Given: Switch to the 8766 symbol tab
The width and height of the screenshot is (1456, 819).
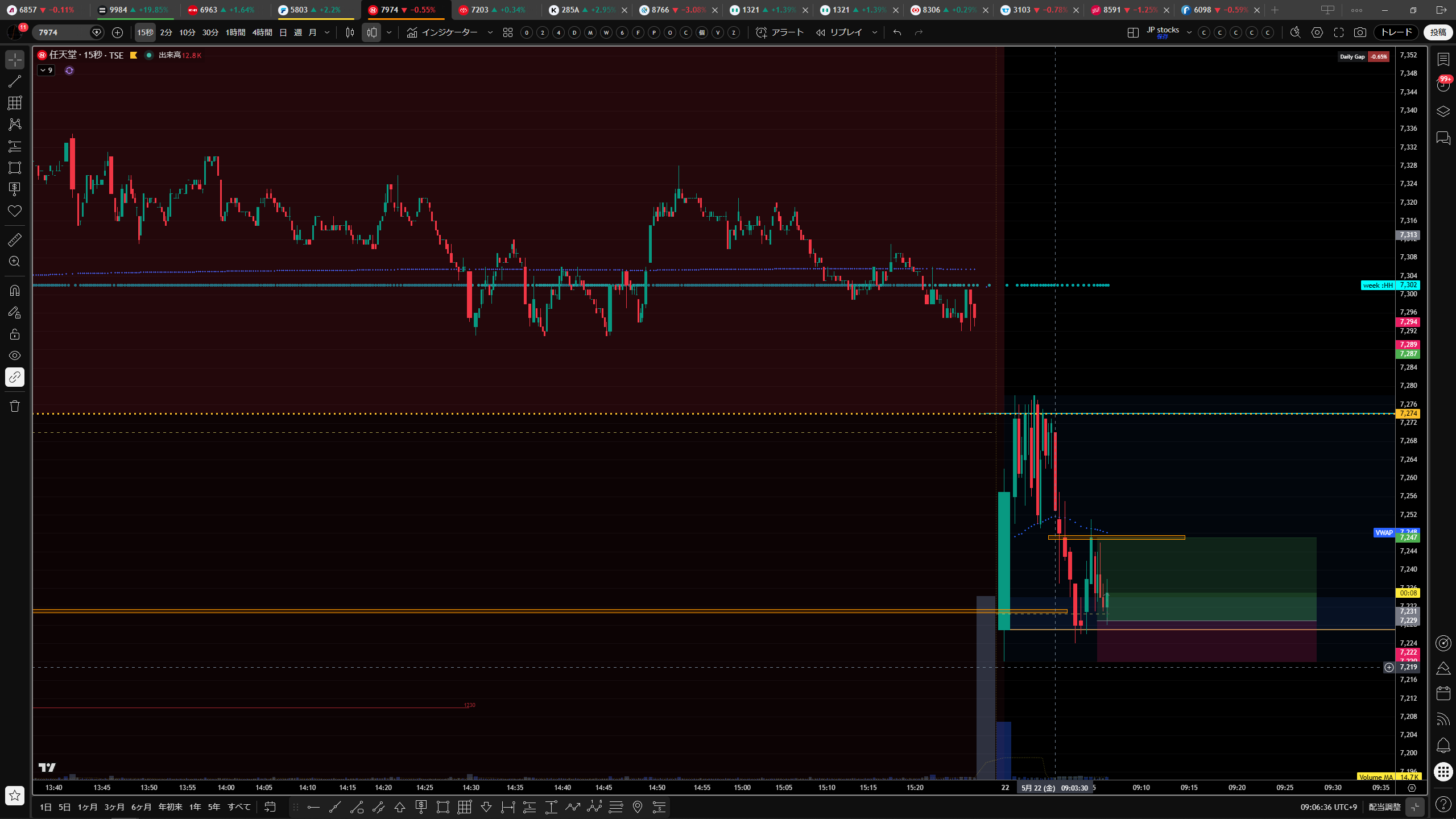Looking at the screenshot, I should click(x=673, y=10).
